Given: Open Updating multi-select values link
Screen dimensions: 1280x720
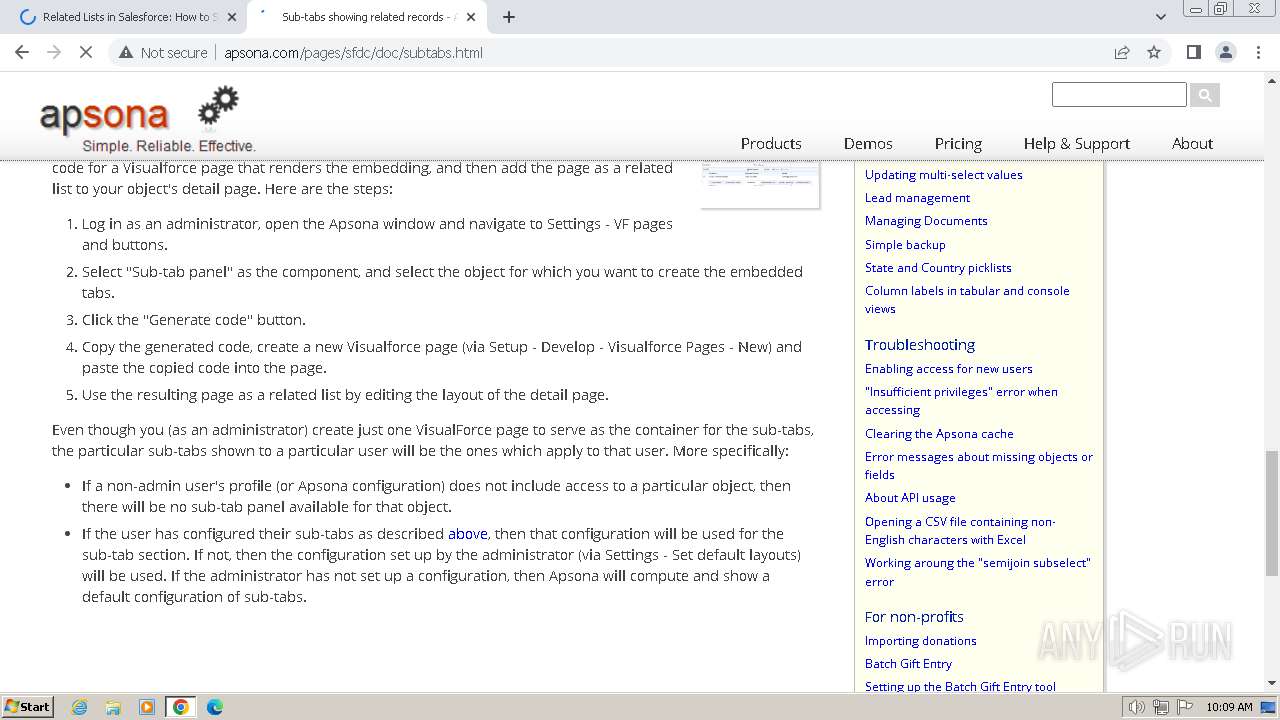Looking at the screenshot, I should [944, 174].
